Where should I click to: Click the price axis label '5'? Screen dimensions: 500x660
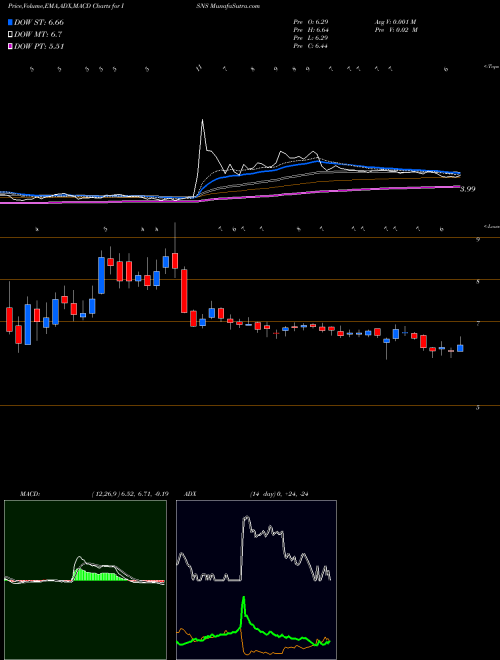[478, 407]
